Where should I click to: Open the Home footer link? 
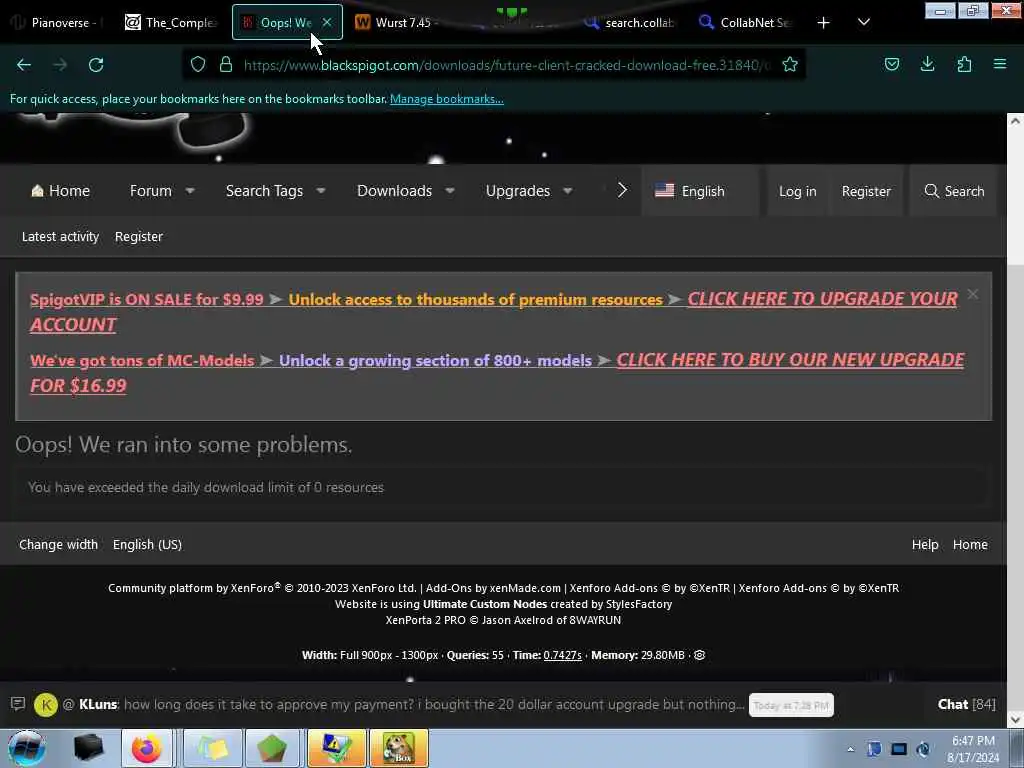click(970, 545)
